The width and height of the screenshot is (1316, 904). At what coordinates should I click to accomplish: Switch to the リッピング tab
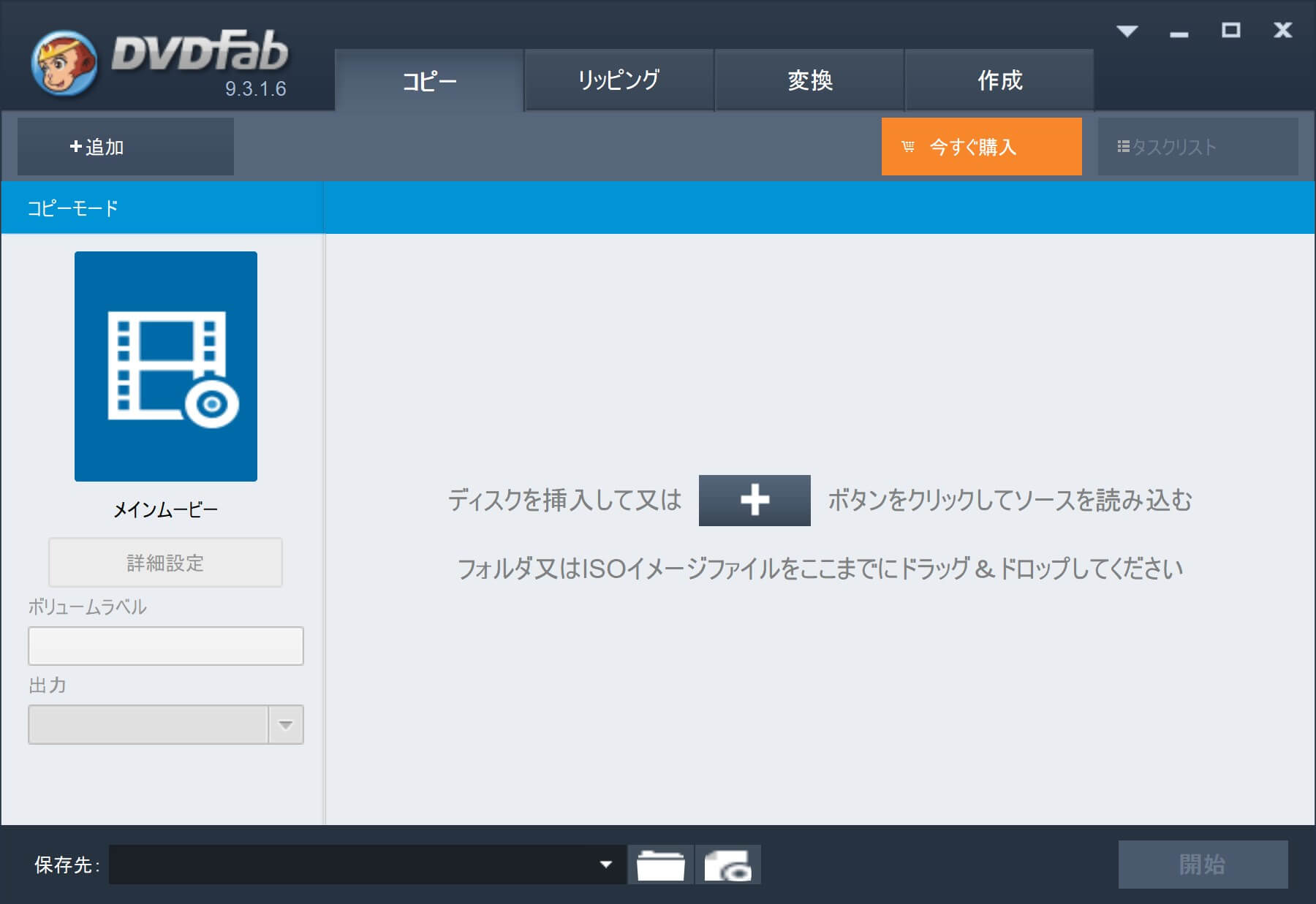pyautogui.click(x=619, y=80)
